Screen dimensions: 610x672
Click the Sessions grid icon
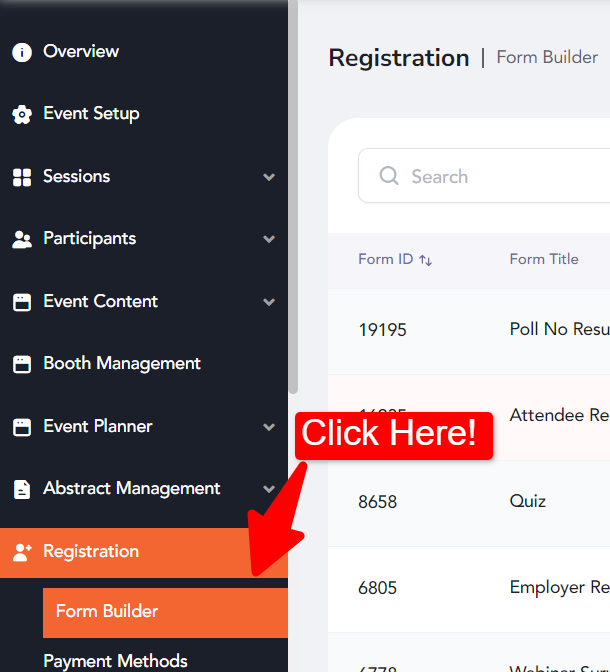[x=22, y=177]
